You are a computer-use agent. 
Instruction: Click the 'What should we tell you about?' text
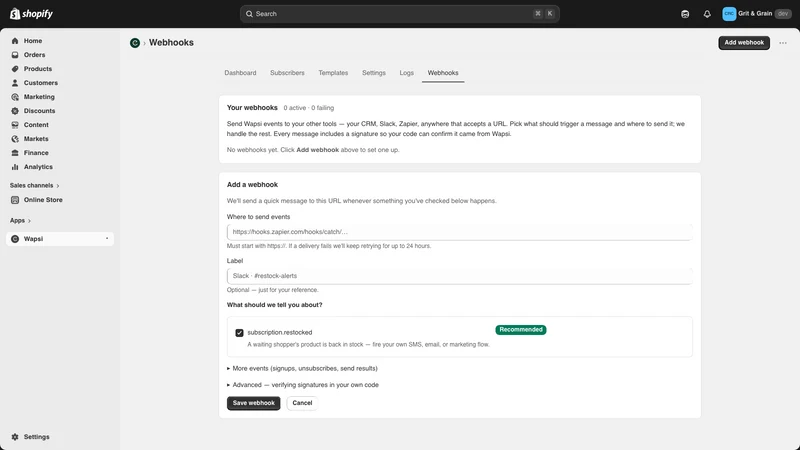[274, 305]
